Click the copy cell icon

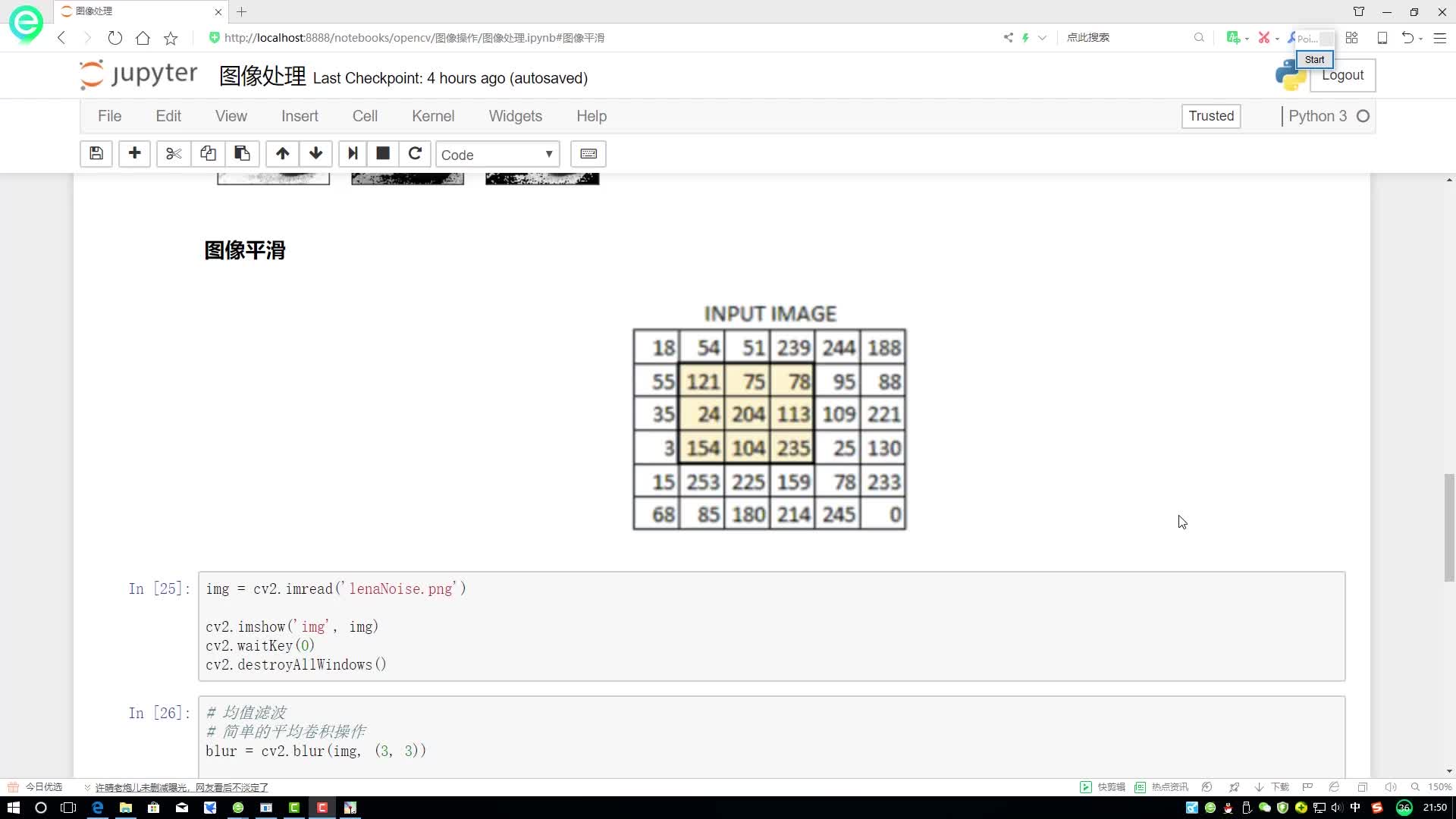208,154
